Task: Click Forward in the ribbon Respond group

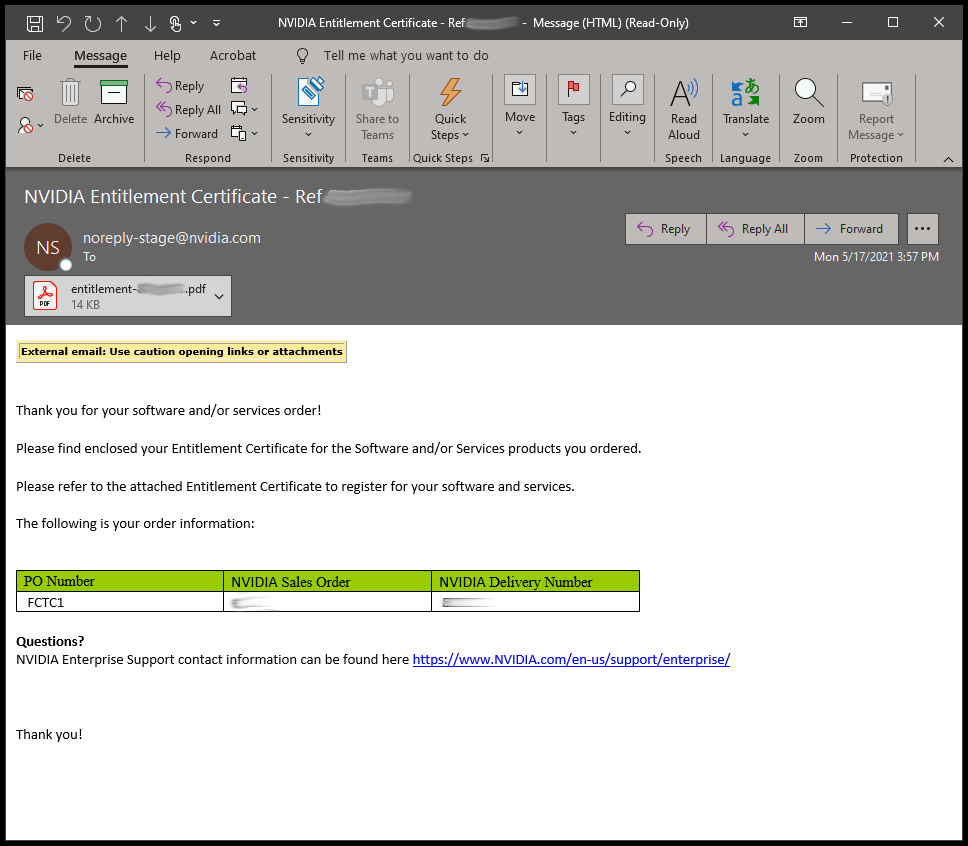Action: coord(187,133)
